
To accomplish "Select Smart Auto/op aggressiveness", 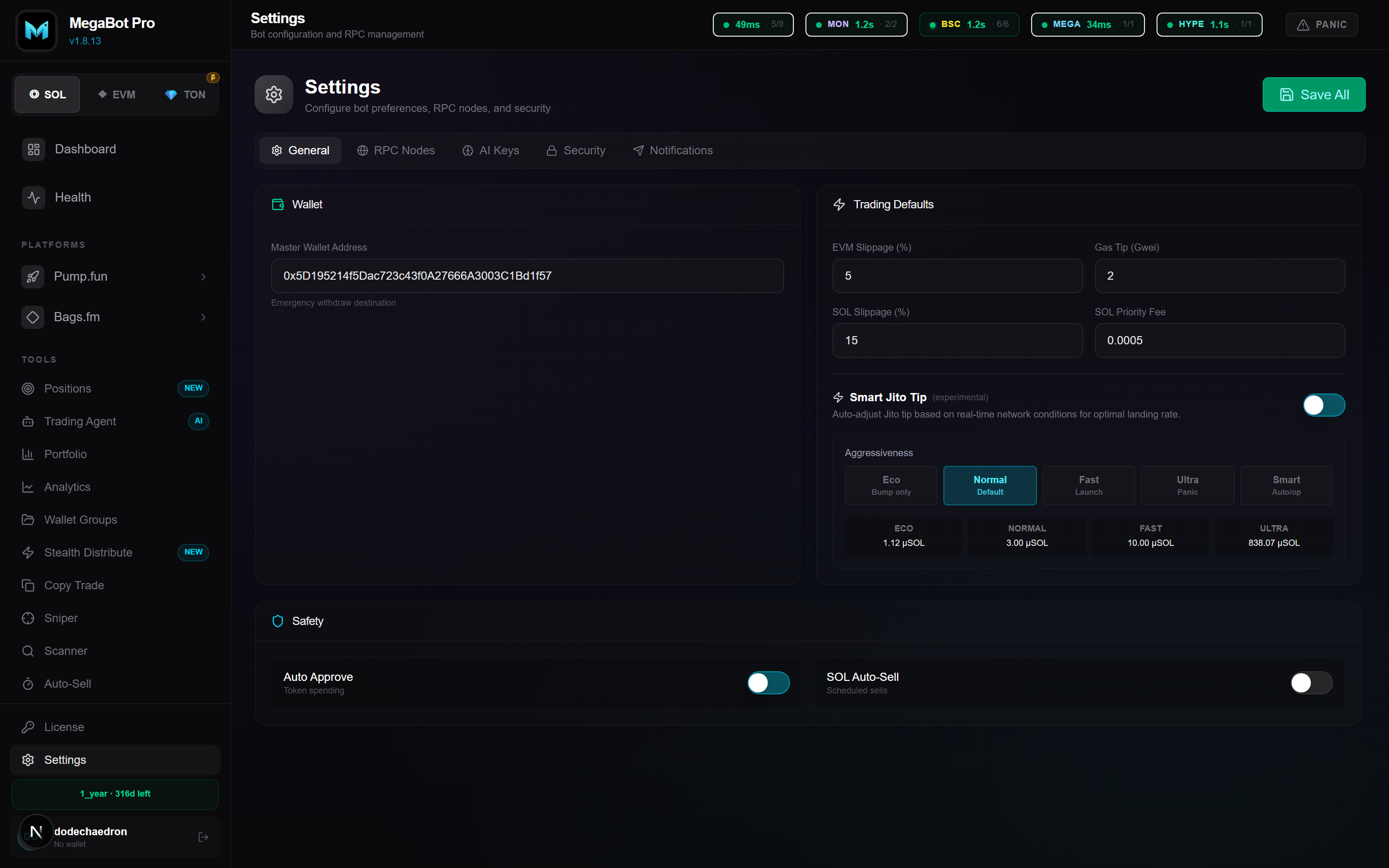I will [1286, 486].
